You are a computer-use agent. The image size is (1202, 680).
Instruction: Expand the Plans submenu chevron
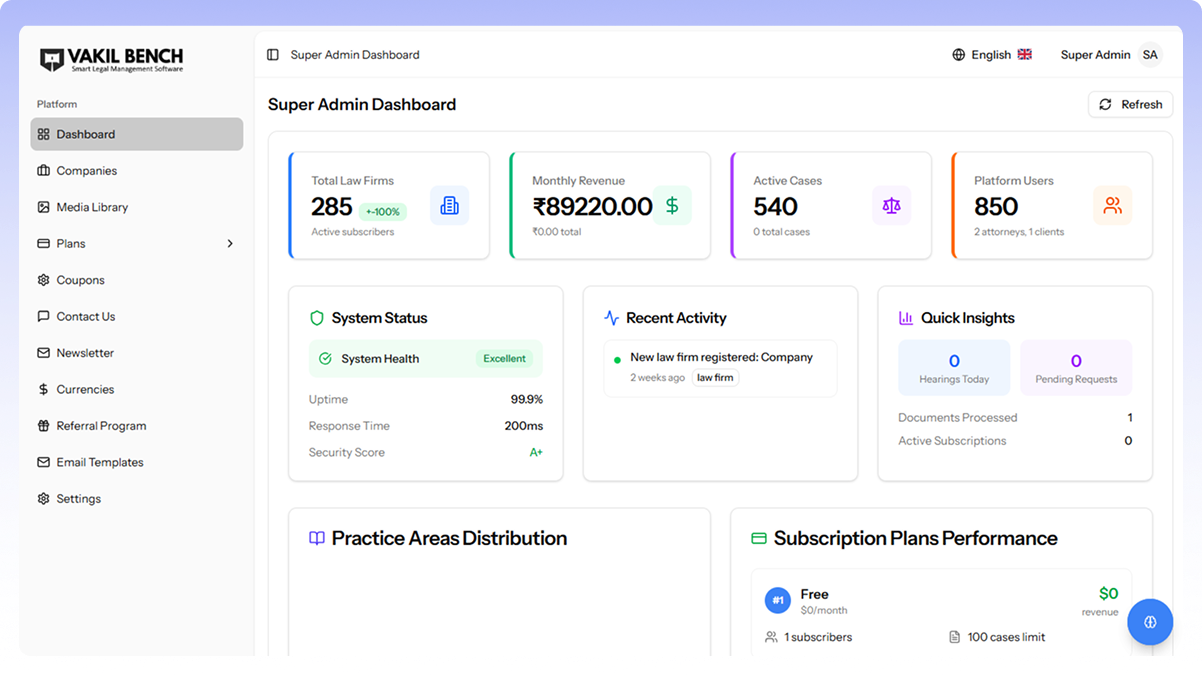point(230,244)
